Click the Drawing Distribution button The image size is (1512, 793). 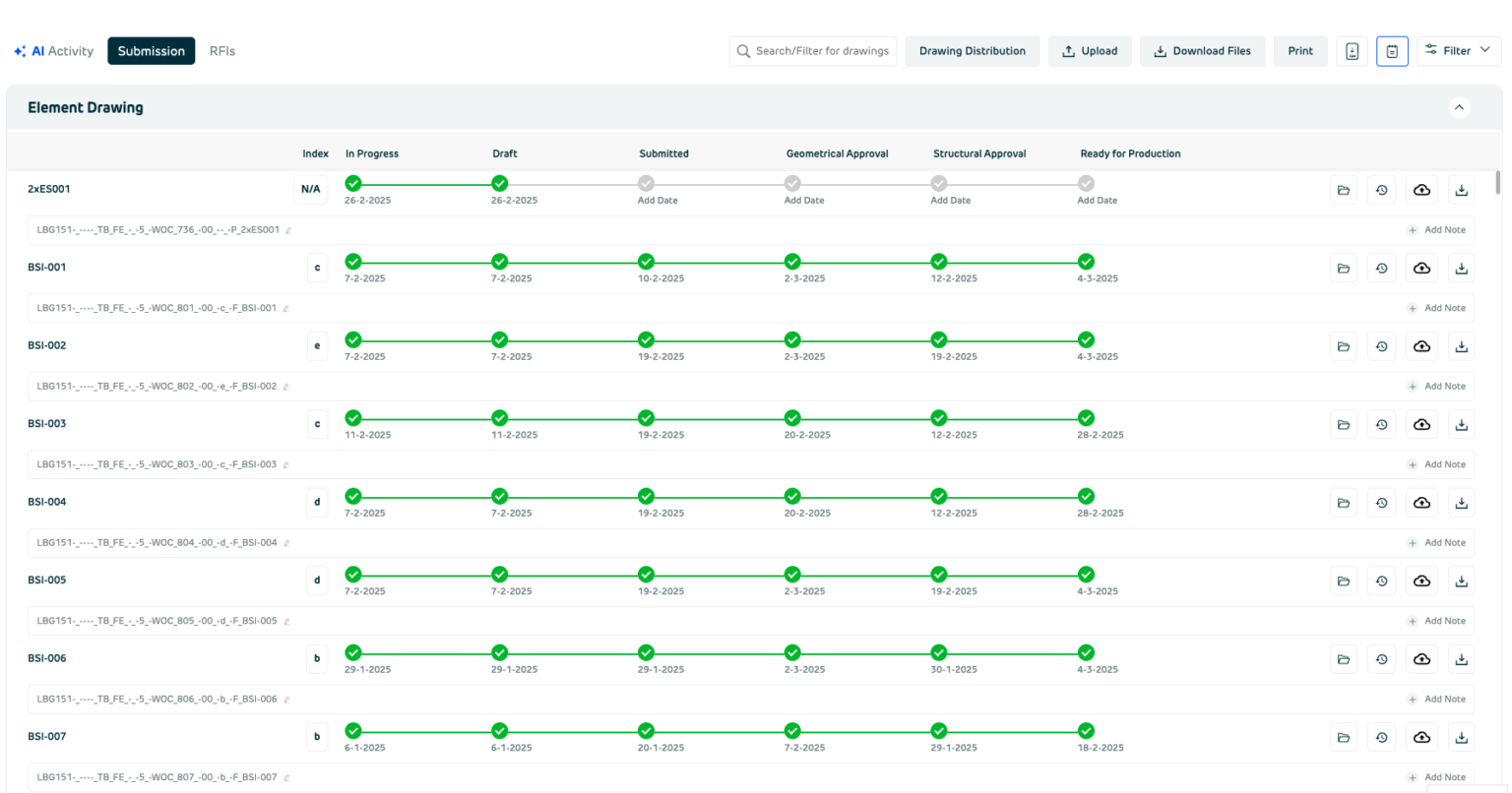click(x=973, y=50)
